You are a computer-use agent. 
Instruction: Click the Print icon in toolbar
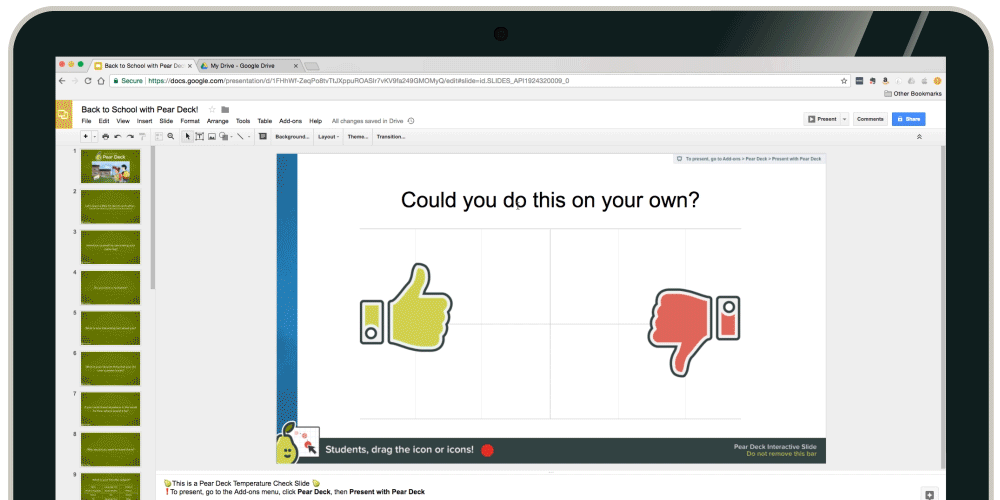[x=105, y=136]
